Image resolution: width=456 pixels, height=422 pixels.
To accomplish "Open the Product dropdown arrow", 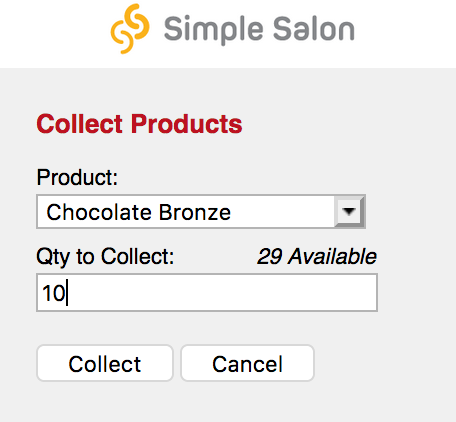I will pos(349,211).
